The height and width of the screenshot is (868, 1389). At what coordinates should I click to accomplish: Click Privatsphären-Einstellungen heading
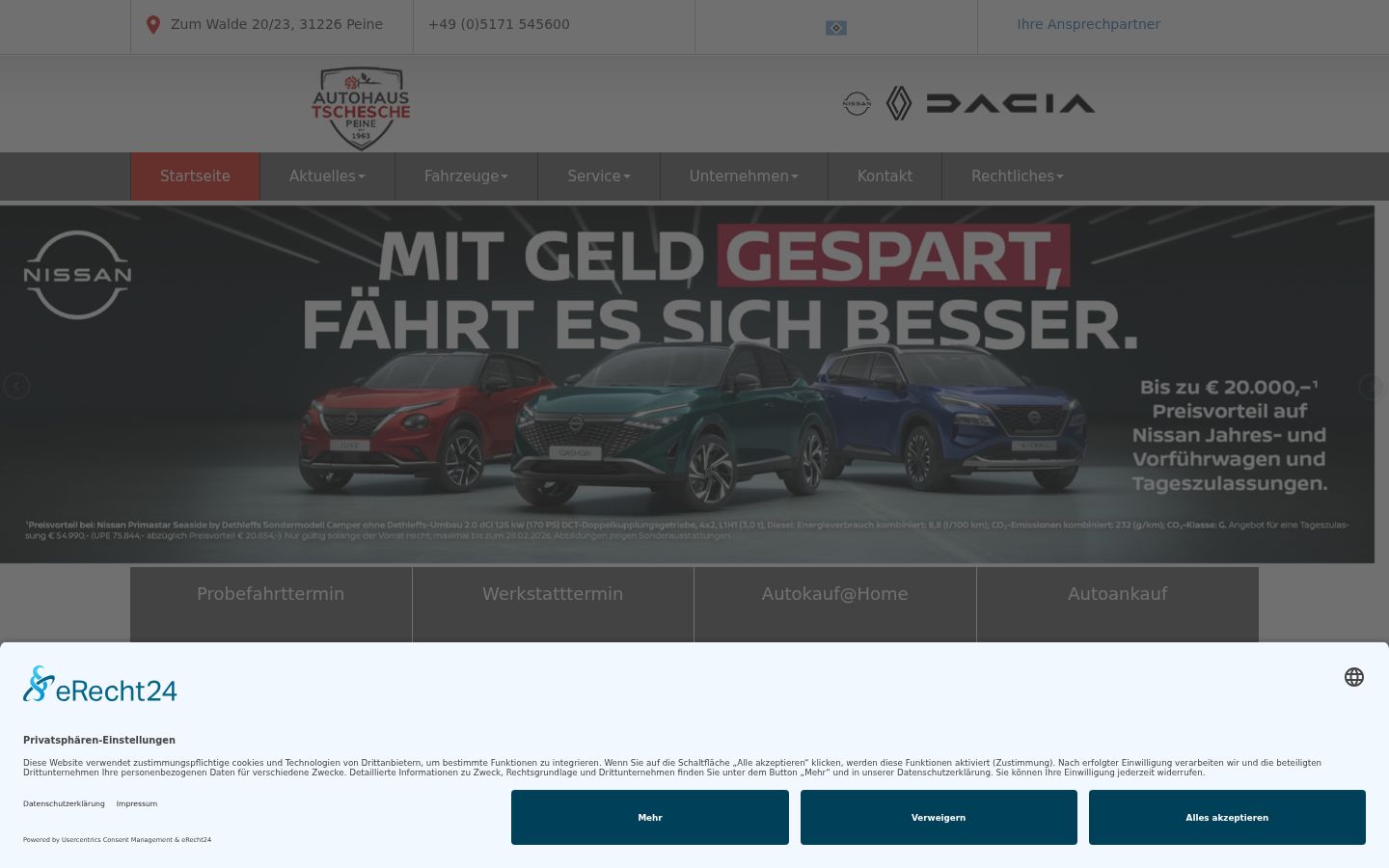pyautogui.click(x=99, y=741)
